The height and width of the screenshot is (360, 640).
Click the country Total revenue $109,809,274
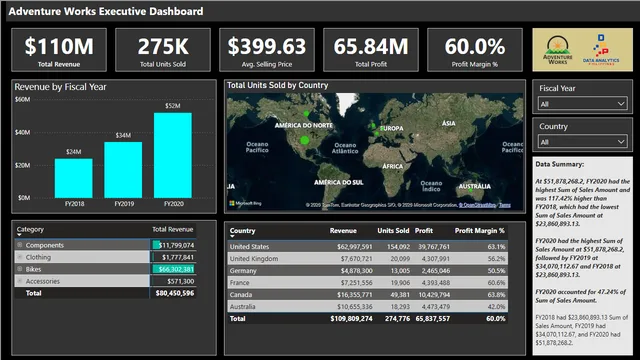(x=351, y=318)
